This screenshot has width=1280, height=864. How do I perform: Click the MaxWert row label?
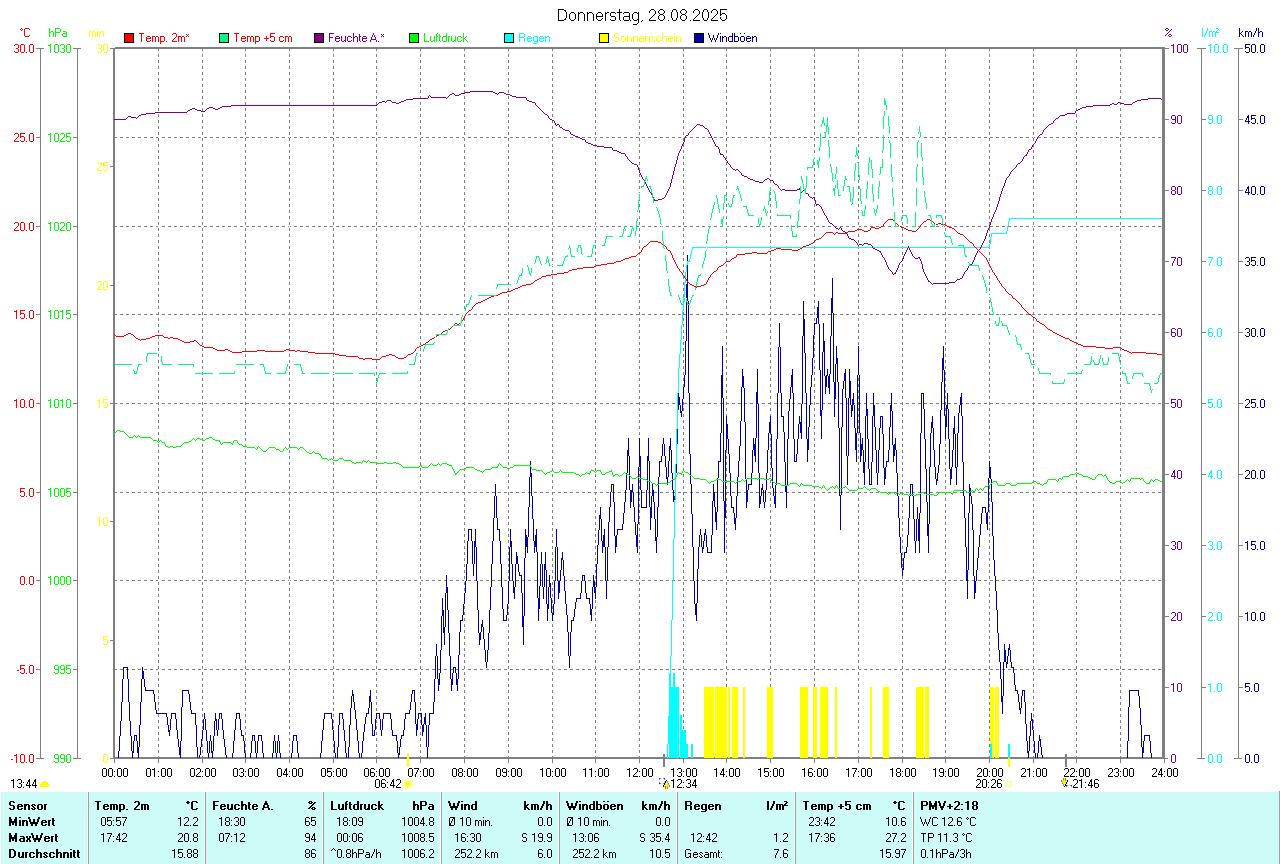point(34,838)
